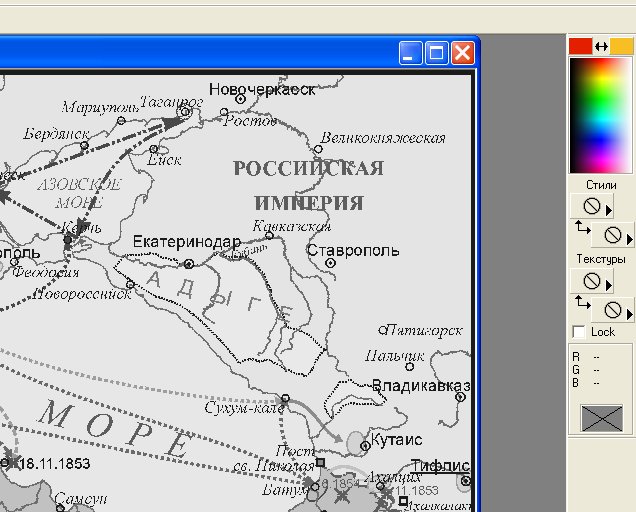Click the 18.11.1853 date label
The height and width of the screenshot is (512, 636).
point(55,463)
